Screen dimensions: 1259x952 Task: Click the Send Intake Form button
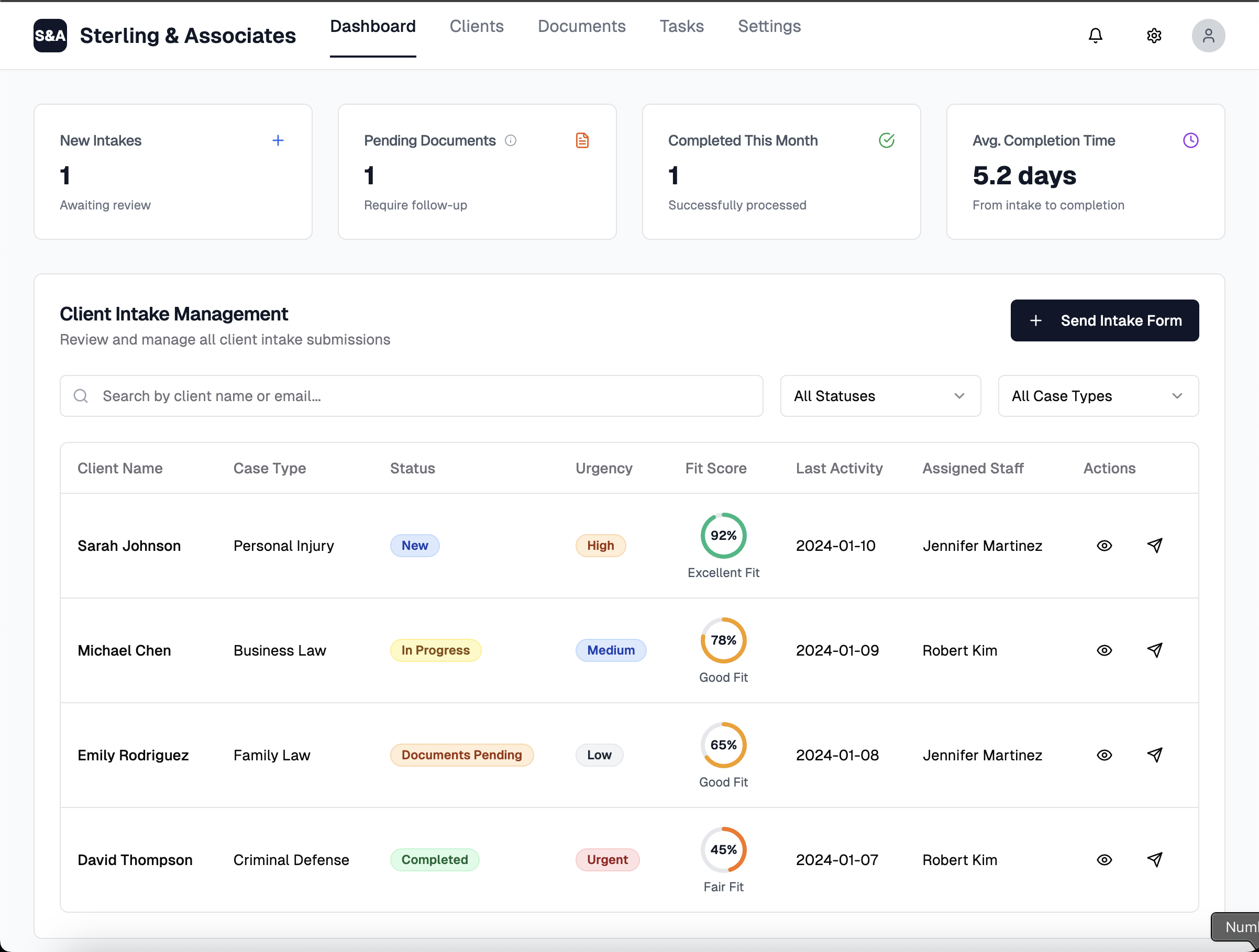[x=1104, y=320]
